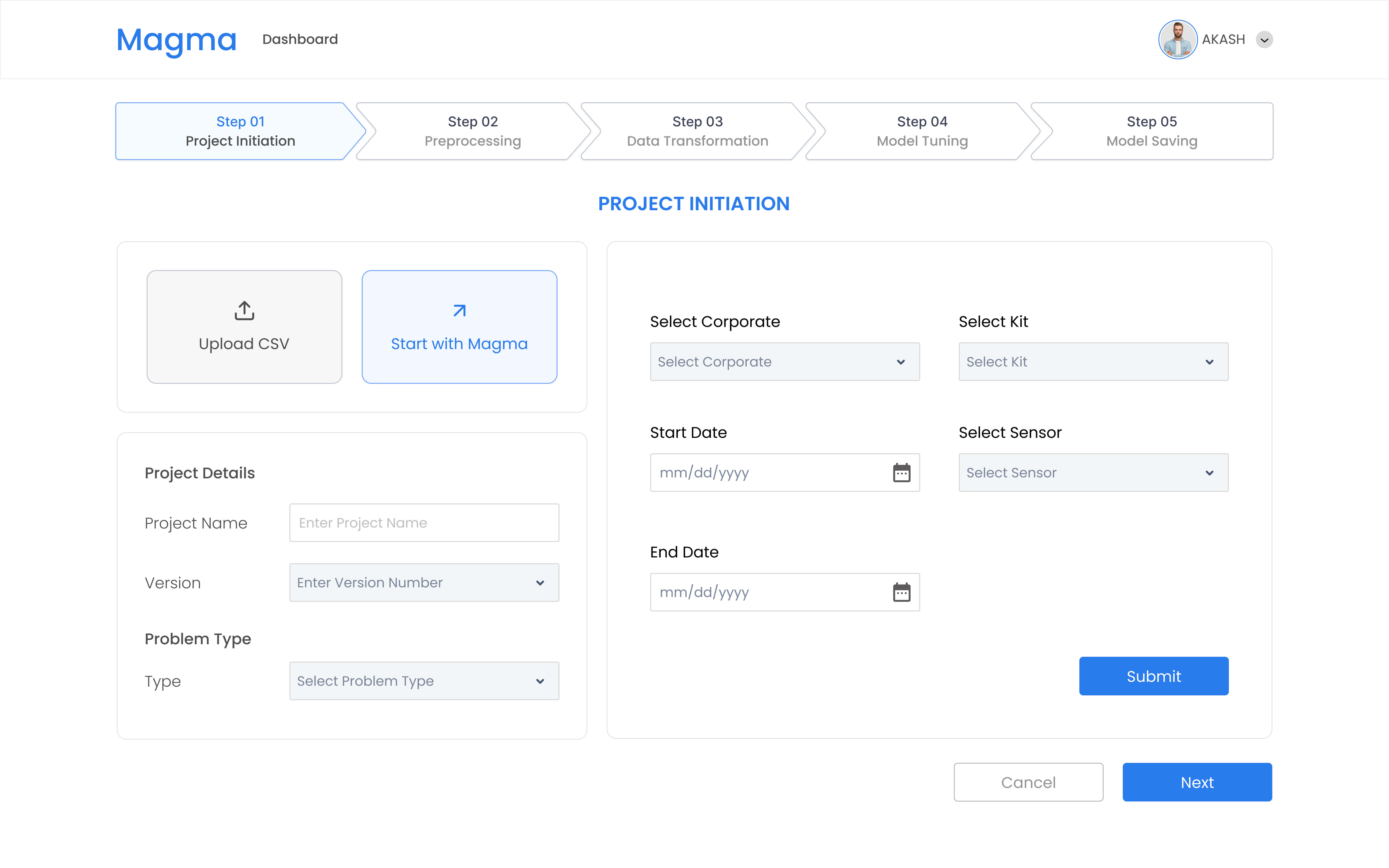
Task: Open the Dashboard link
Action: (300, 39)
